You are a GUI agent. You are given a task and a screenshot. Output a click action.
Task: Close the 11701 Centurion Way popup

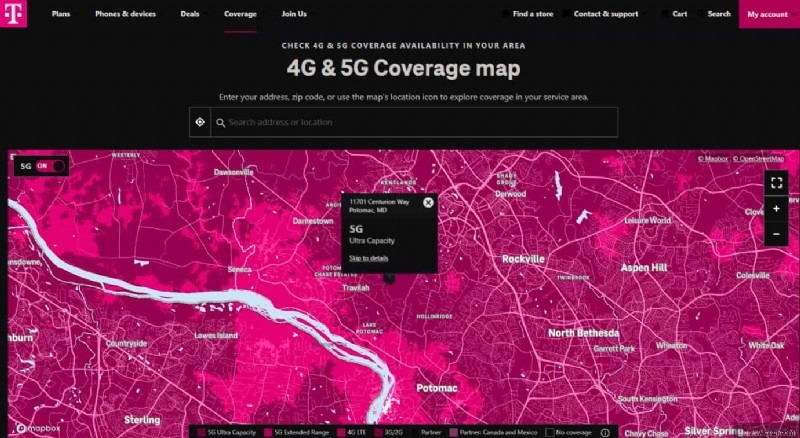point(428,203)
